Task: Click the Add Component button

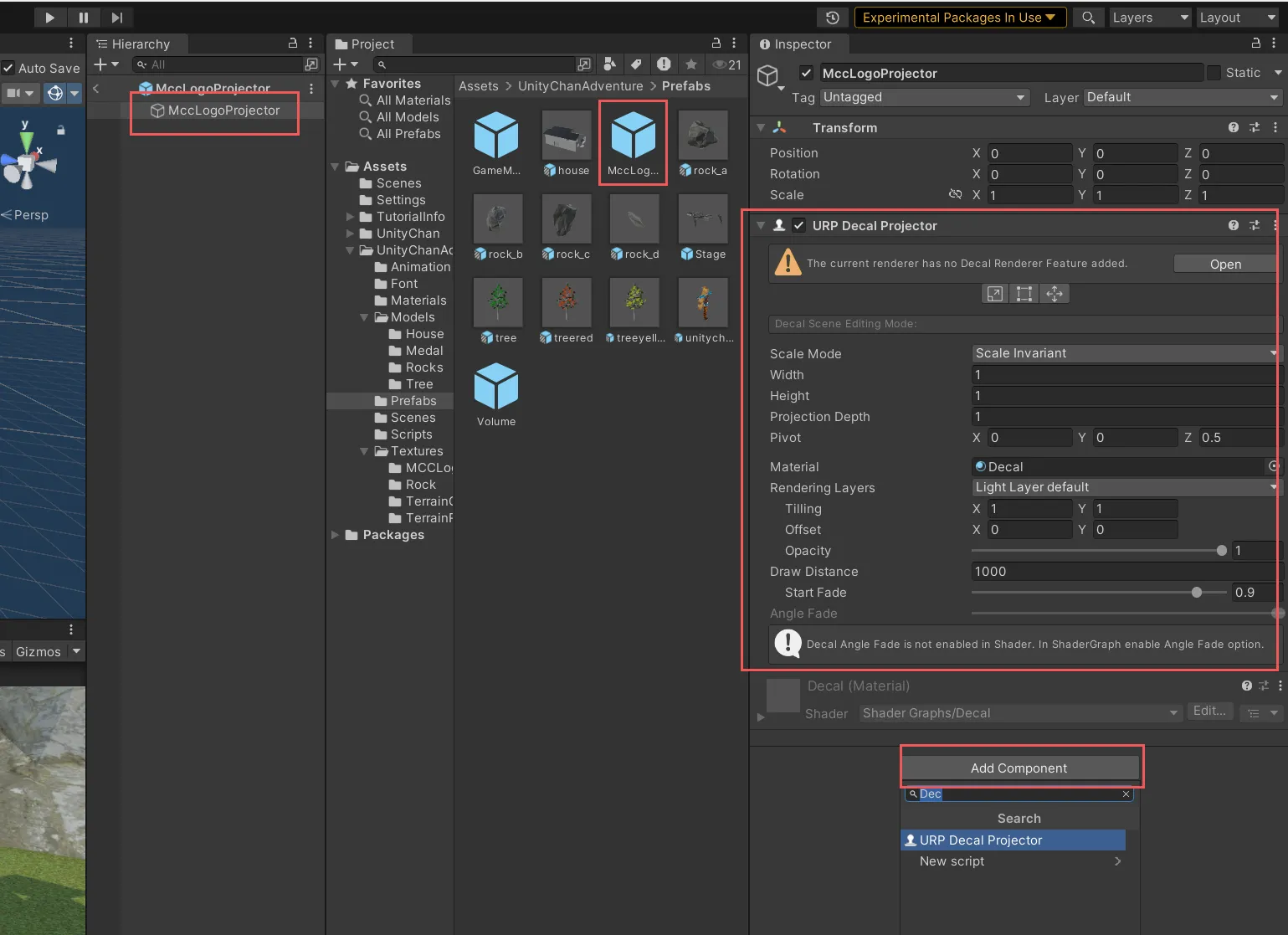Action: 1019,768
